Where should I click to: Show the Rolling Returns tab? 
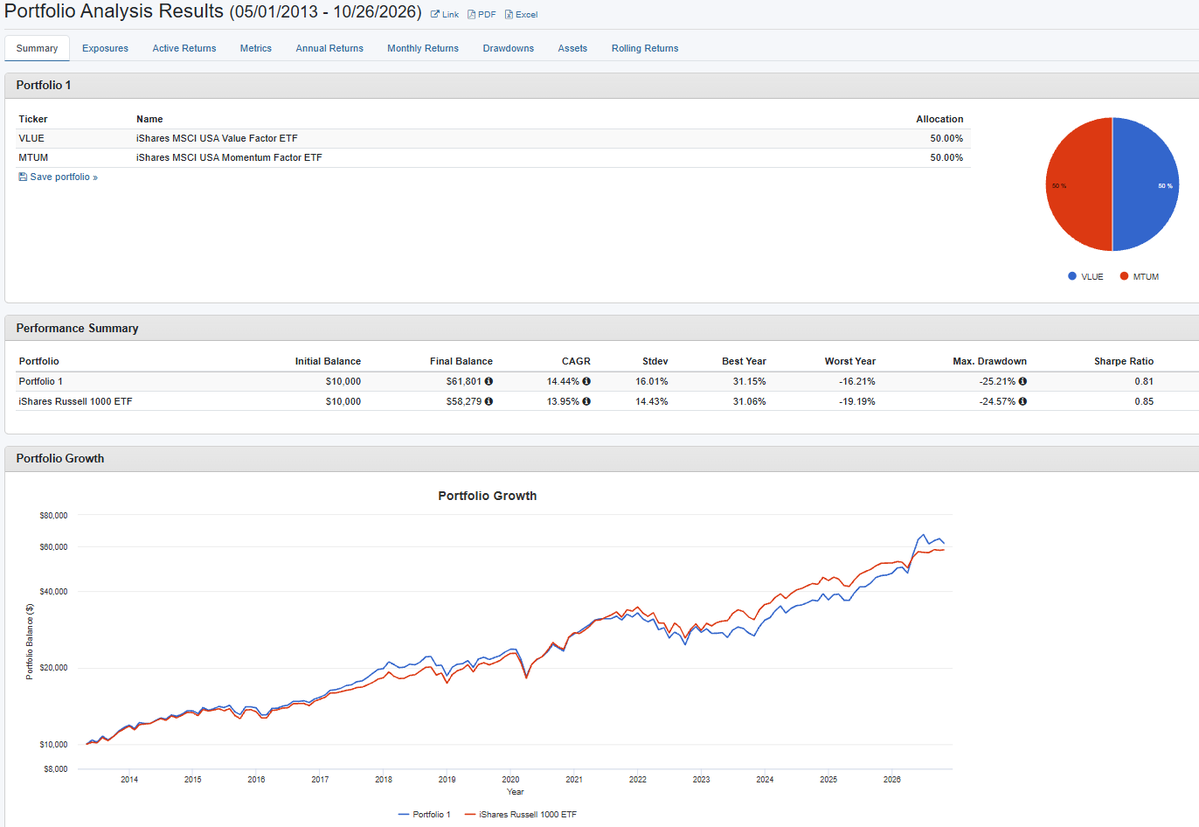click(645, 48)
